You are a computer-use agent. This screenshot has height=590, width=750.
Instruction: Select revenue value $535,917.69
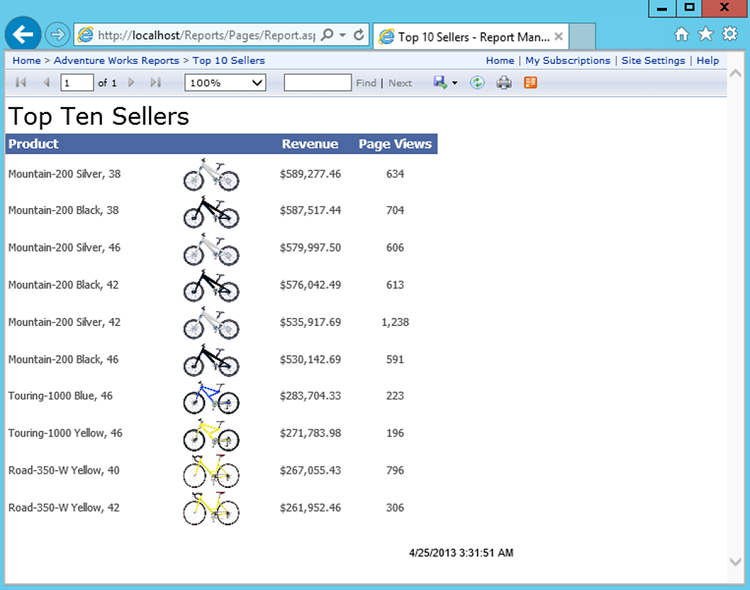310,322
